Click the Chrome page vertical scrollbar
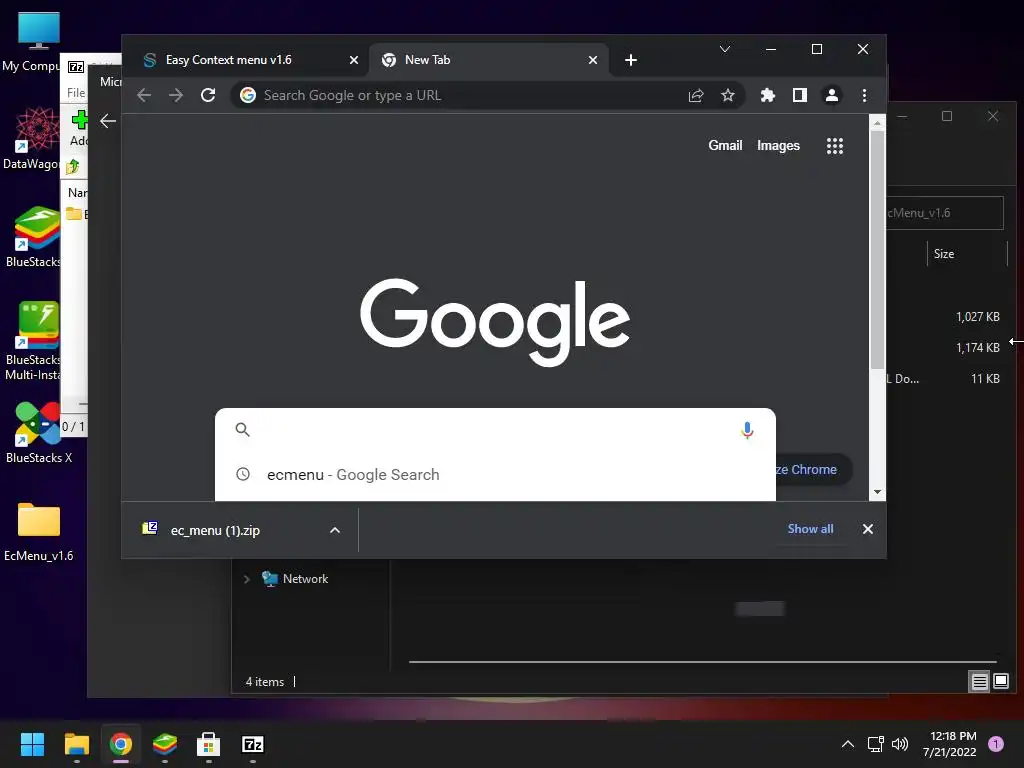 click(x=877, y=248)
